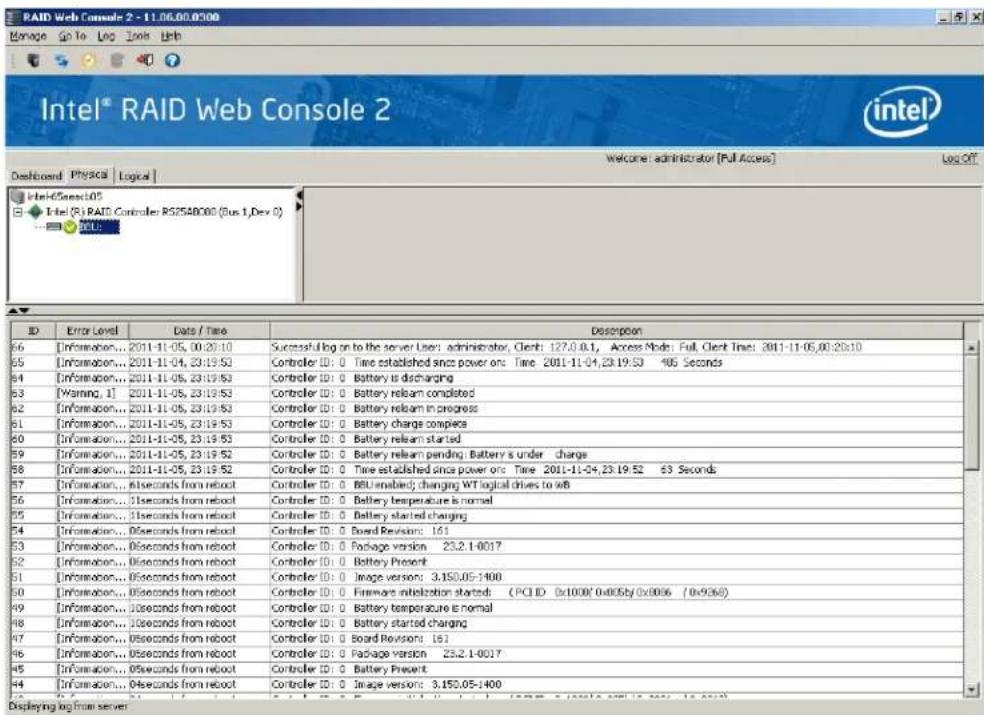The image size is (984, 715).
Task: Open the Go To menu
Action: click(72, 36)
